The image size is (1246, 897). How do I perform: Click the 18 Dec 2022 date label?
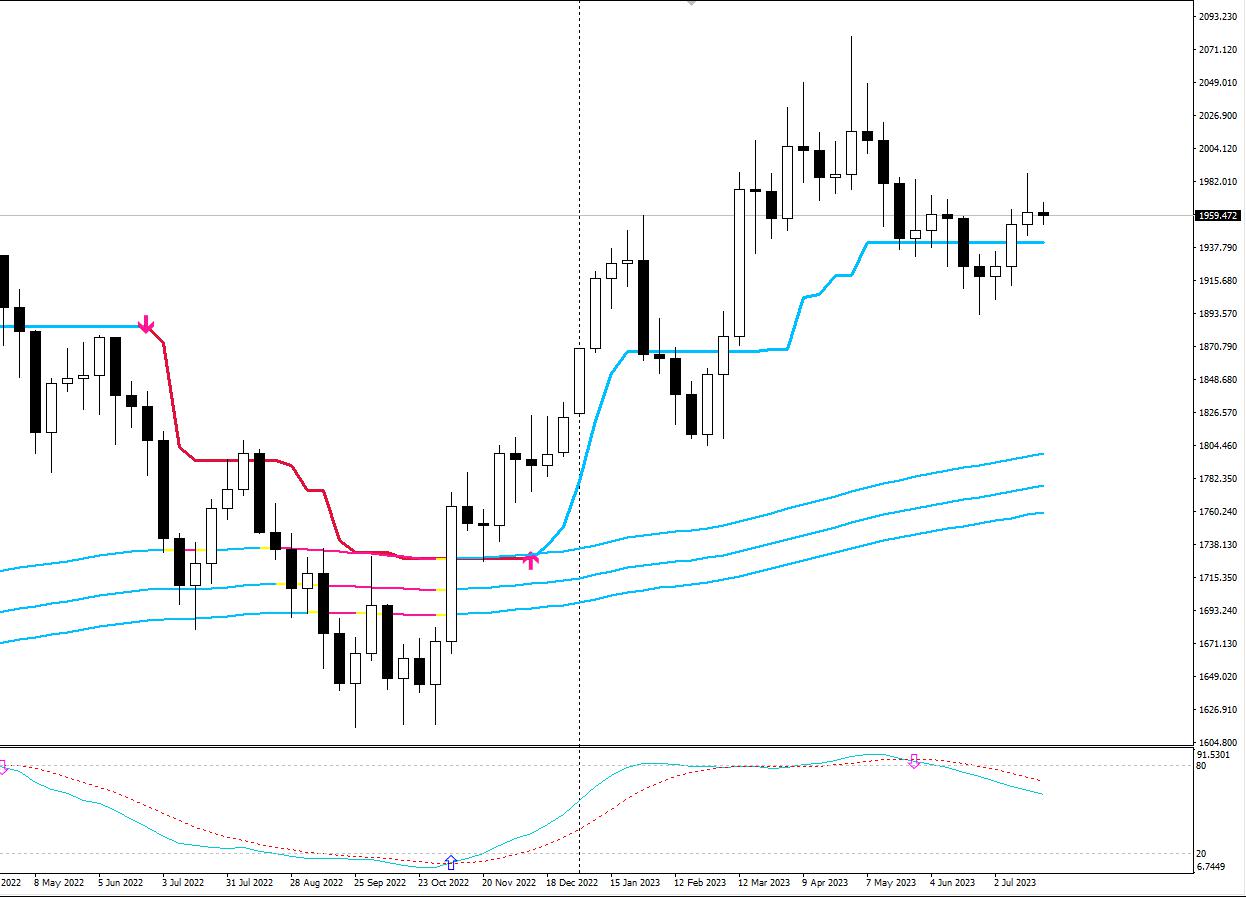(571, 883)
